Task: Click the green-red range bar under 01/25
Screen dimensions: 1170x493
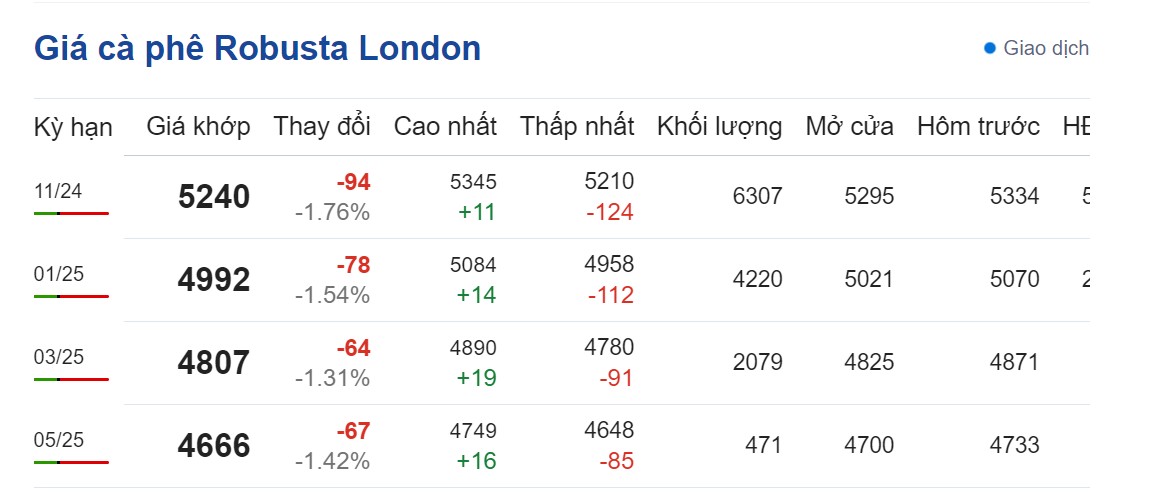Action: click(x=71, y=296)
